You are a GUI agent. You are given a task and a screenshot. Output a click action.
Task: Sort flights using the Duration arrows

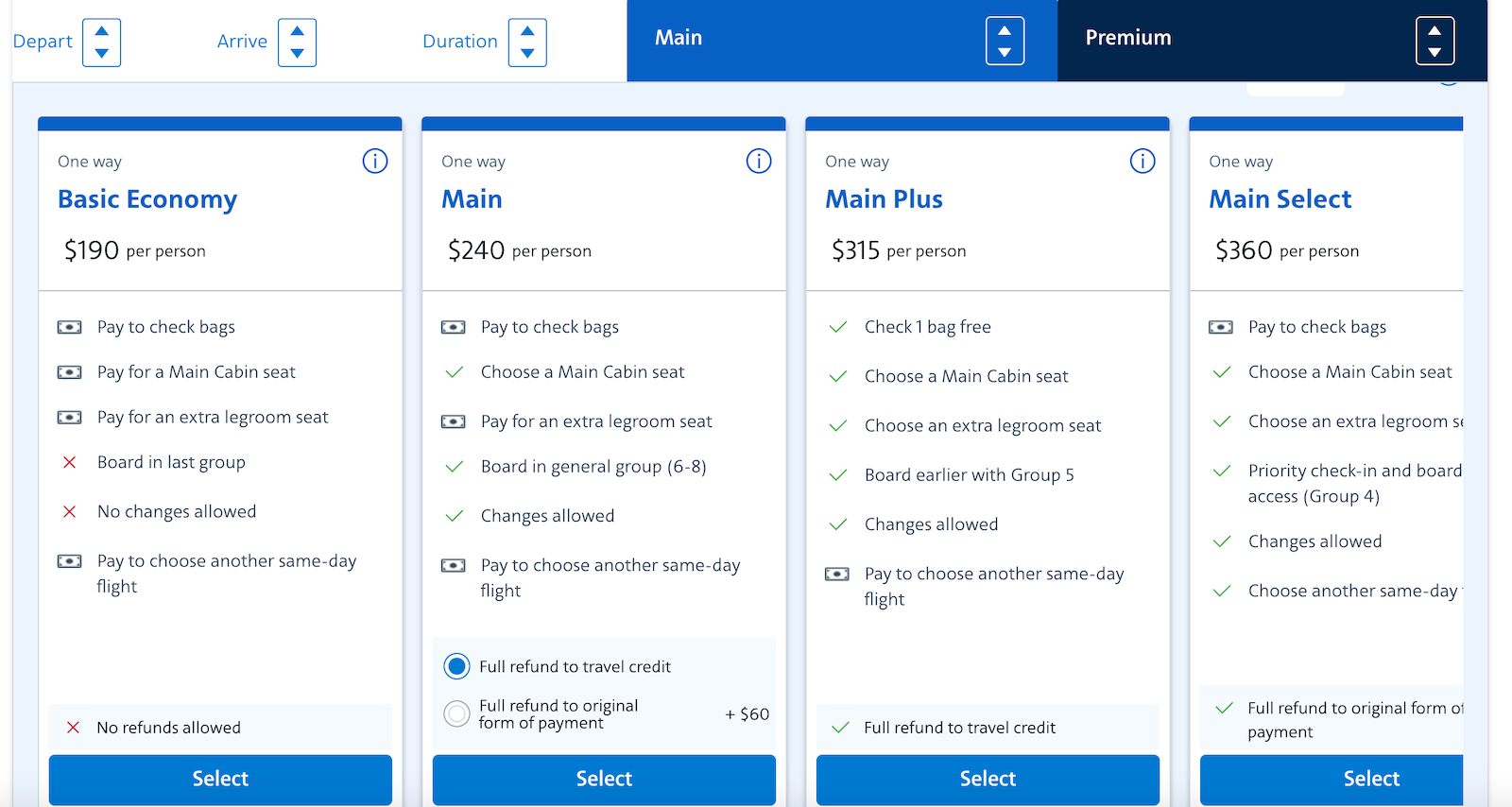tap(527, 43)
